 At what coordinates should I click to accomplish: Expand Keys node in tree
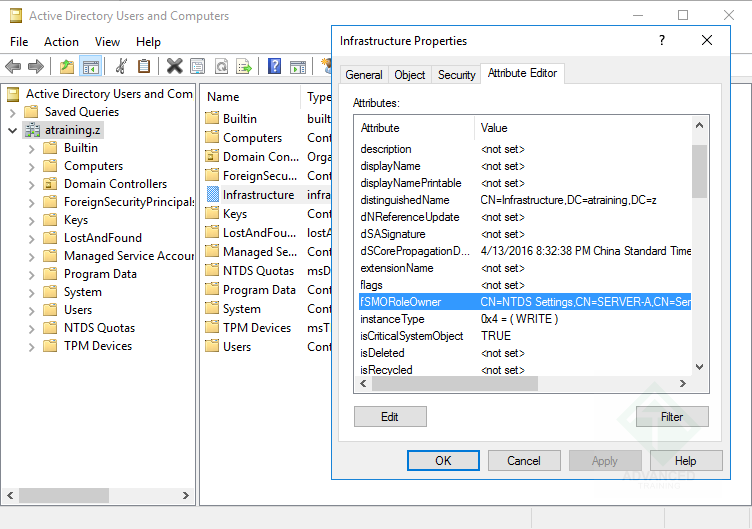click(x=32, y=221)
